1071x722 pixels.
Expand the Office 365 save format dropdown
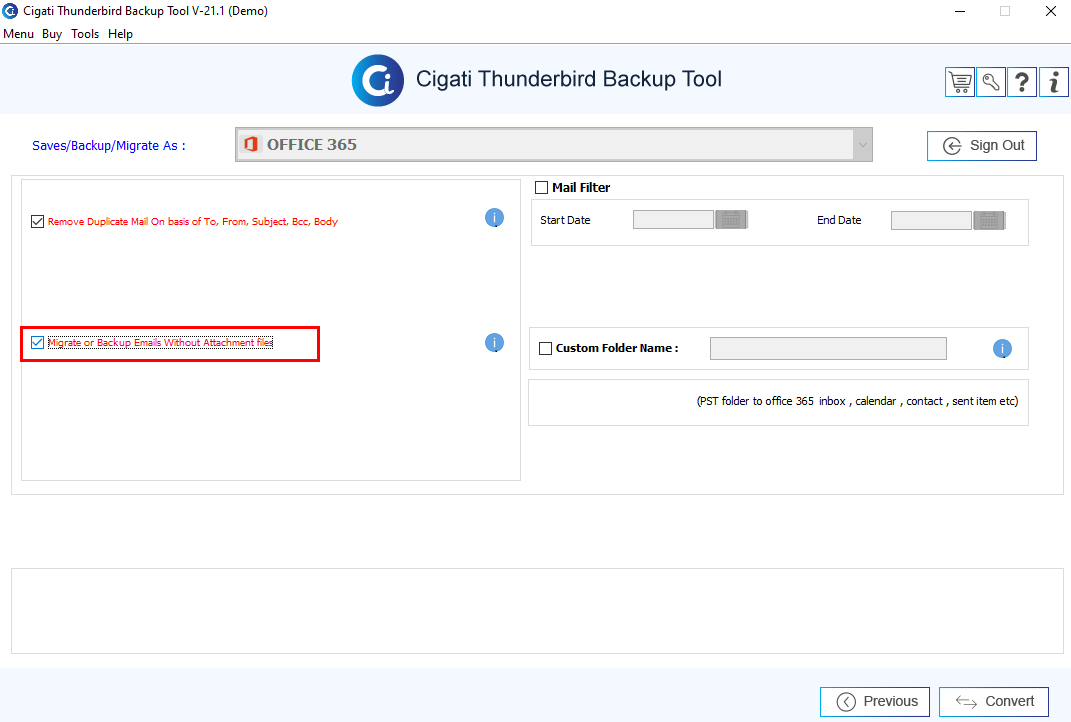click(863, 145)
